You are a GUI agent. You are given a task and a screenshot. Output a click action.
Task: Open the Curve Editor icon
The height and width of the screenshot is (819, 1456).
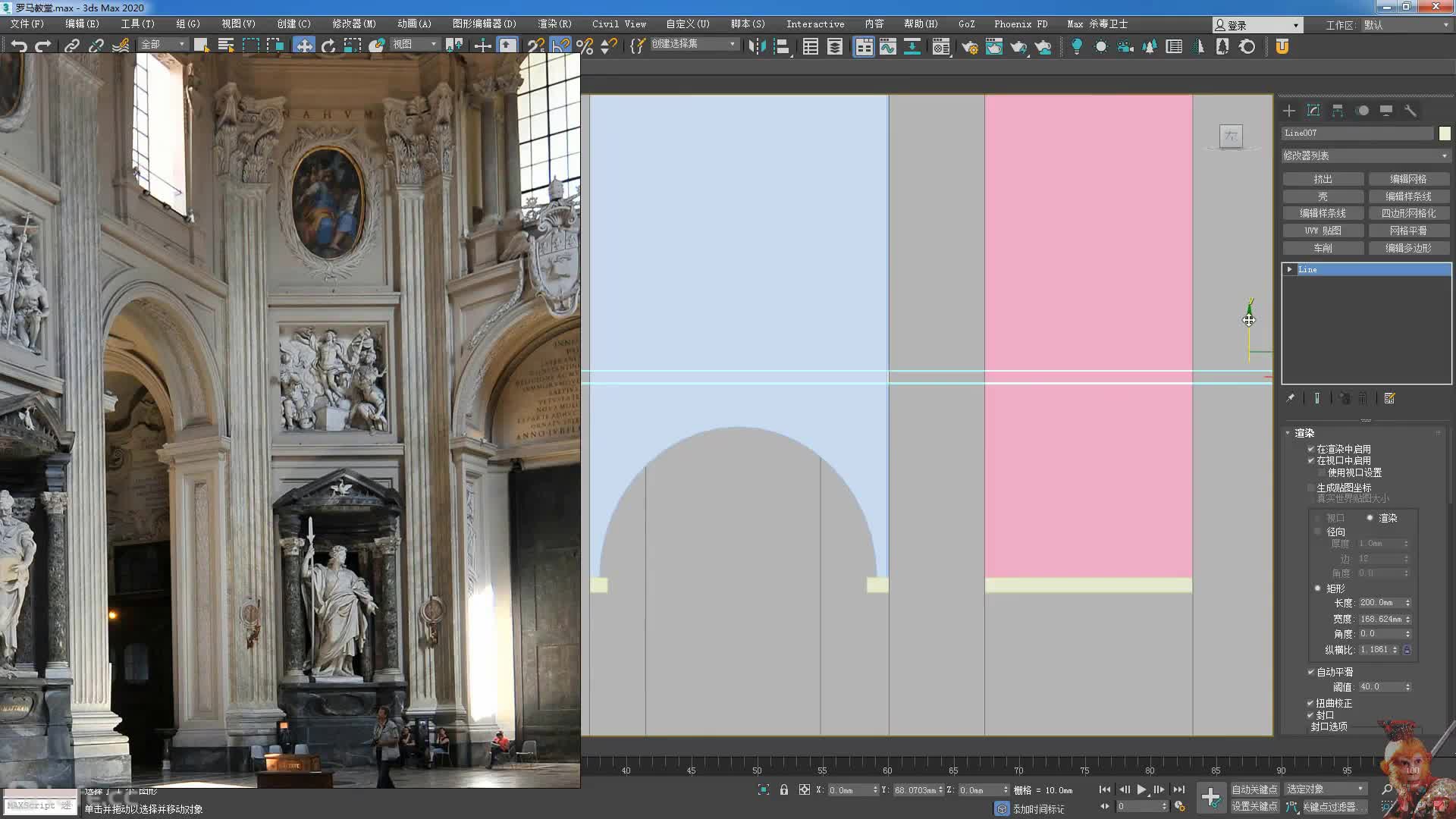click(x=888, y=47)
